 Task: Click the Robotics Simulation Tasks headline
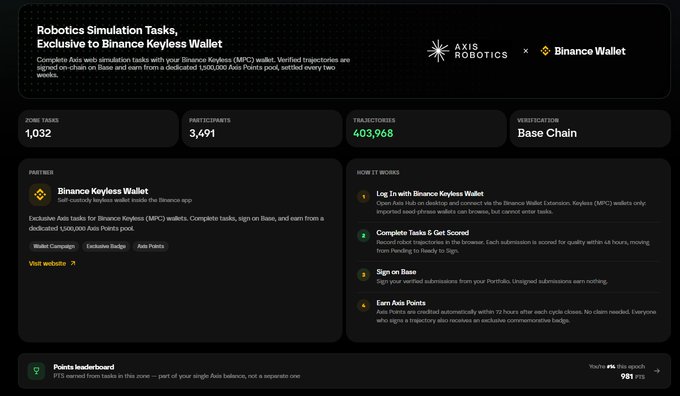(x=129, y=37)
